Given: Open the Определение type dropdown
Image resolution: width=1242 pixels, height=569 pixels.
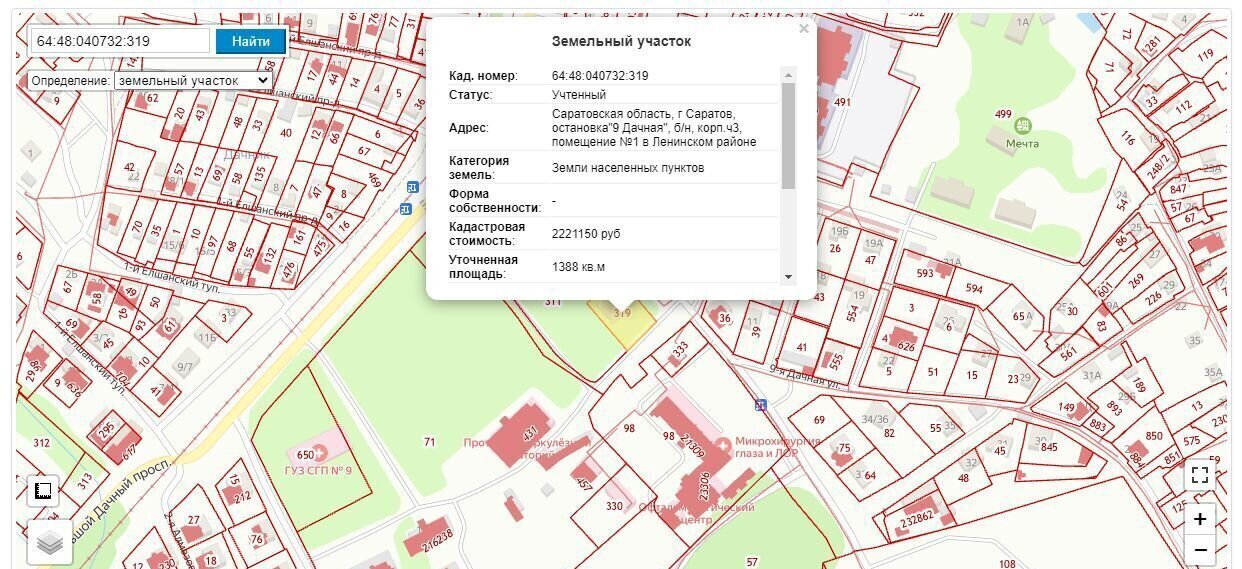Looking at the screenshot, I should (193, 80).
